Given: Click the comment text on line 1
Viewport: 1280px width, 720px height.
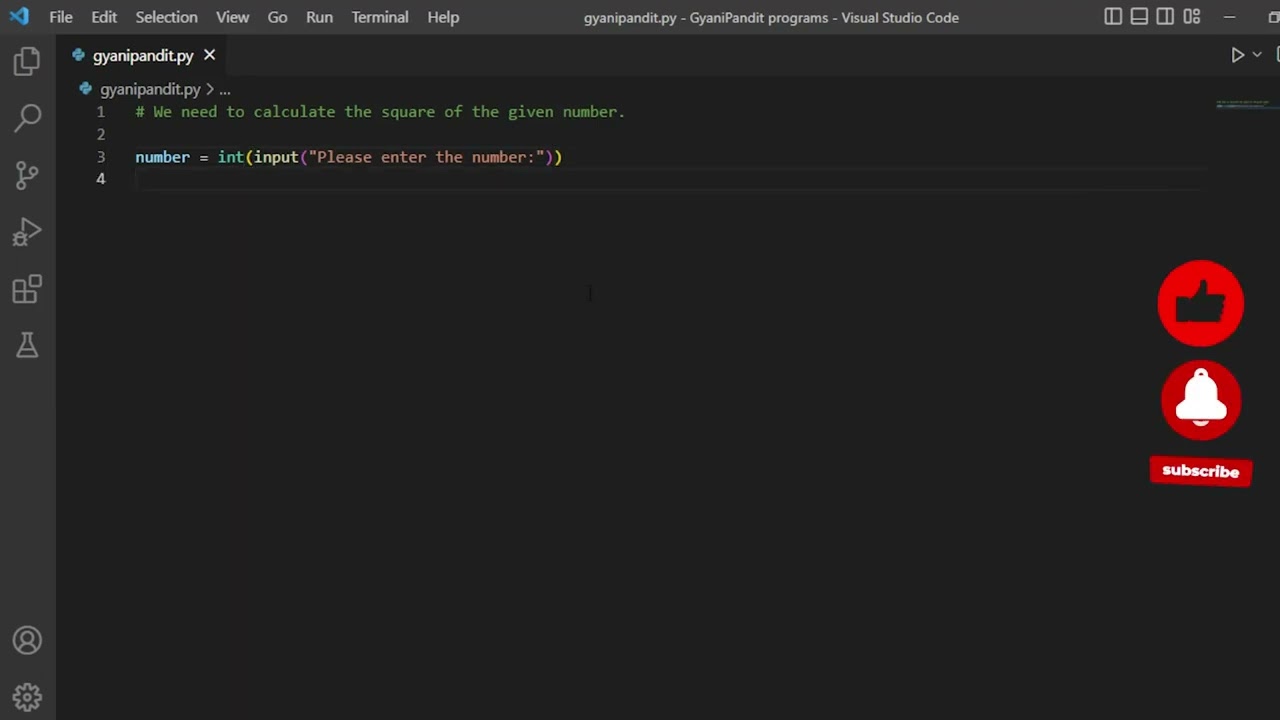Looking at the screenshot, I should pos(380,112).
